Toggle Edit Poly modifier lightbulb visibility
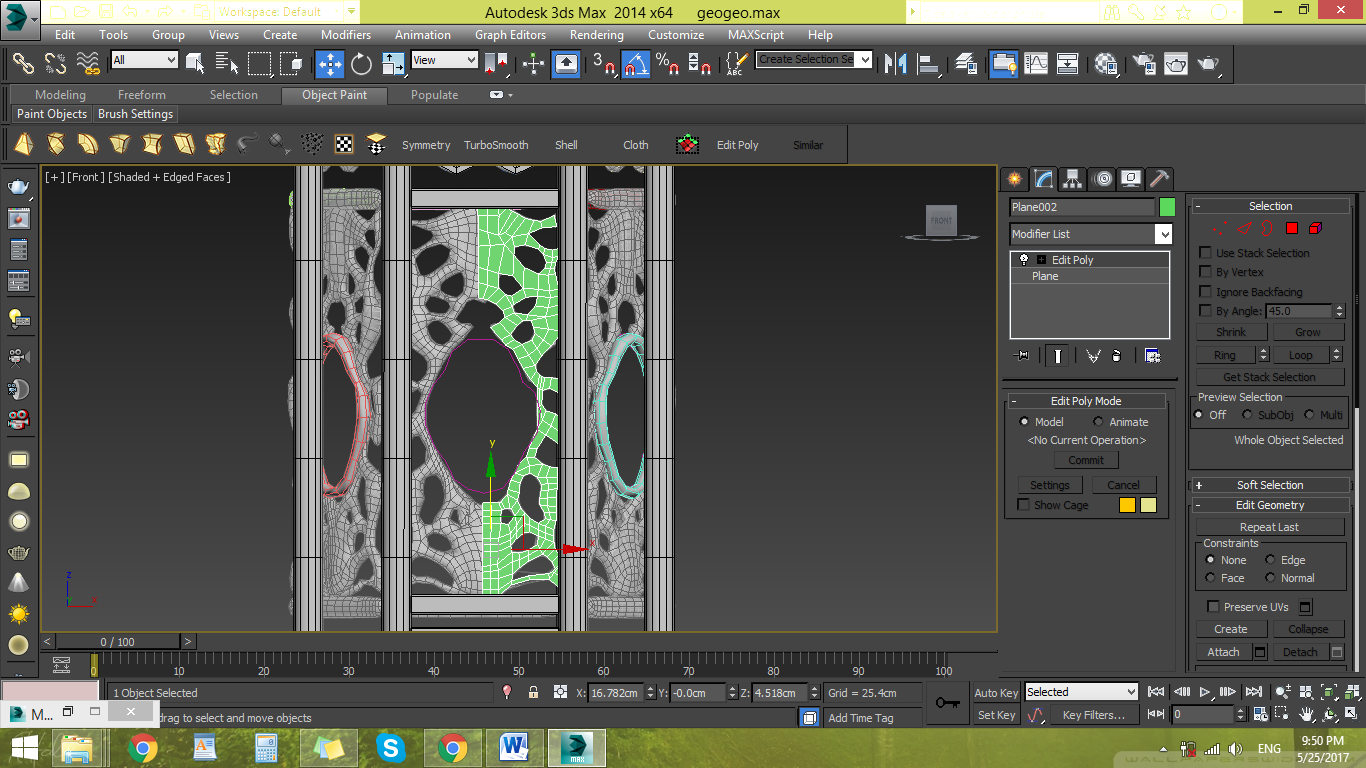This screenshot has width=1366, height=768. click(1023, 259)
